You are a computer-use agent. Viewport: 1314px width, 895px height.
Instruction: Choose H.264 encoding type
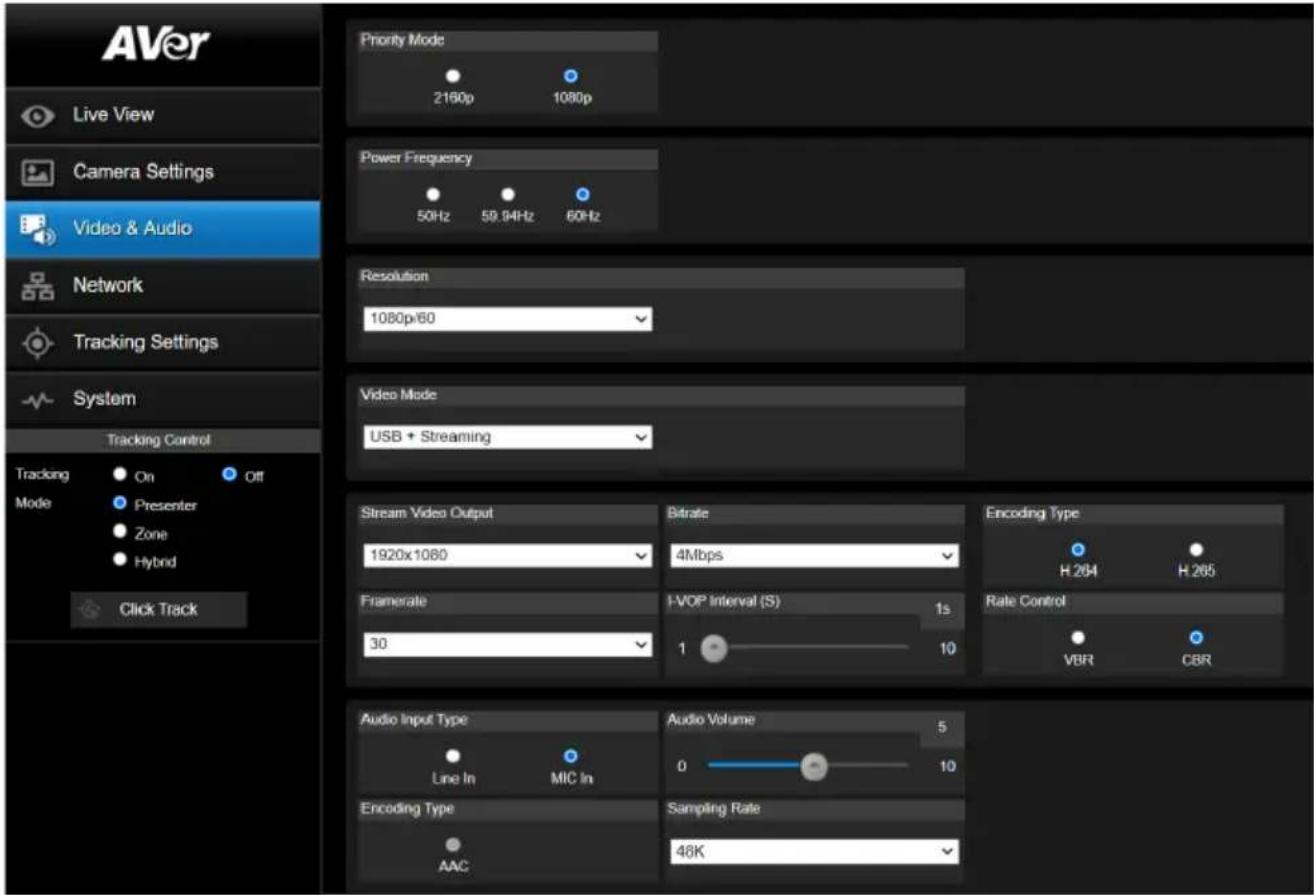(x=1078, y=549)
